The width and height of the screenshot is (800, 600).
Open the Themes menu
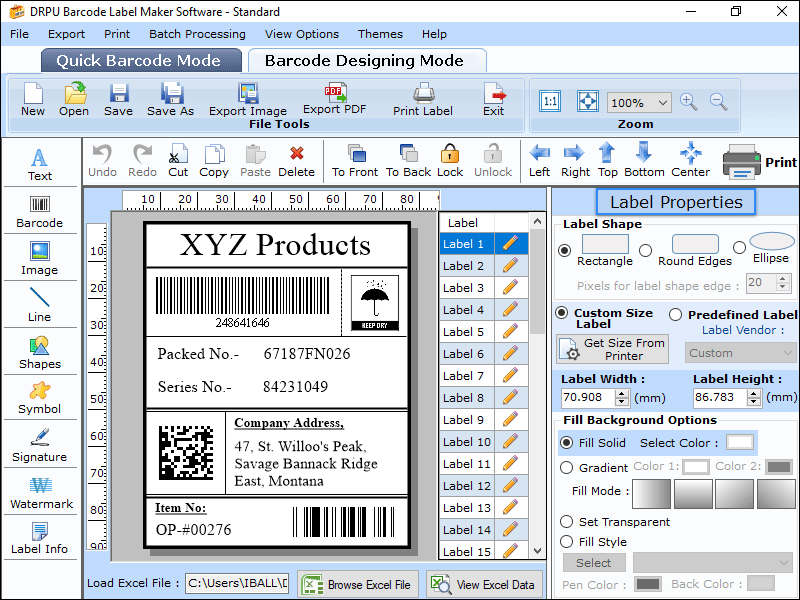pyautogui.click(x=380, y=34)
